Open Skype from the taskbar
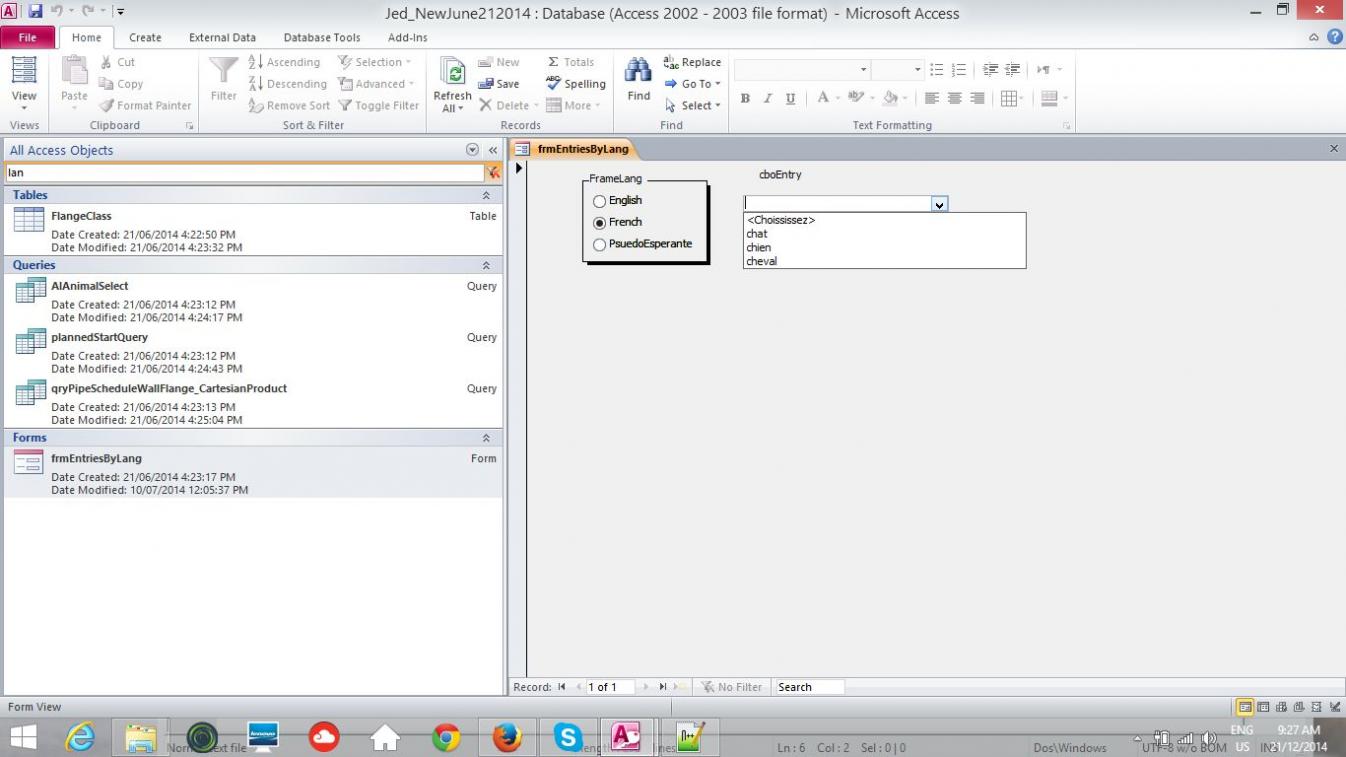 tap(568, 738)
